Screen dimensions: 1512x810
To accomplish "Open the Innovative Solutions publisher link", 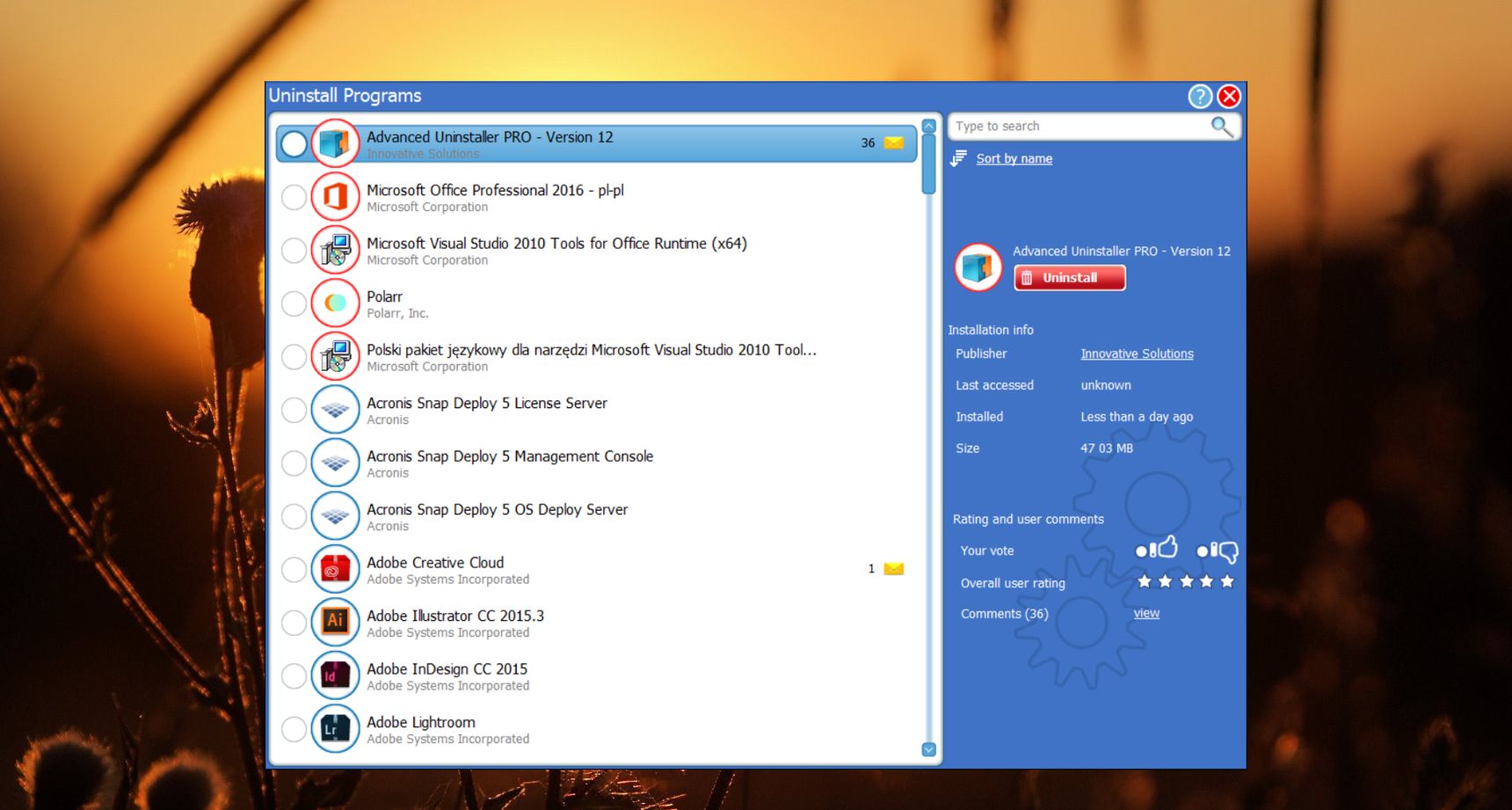I will click(x=1137, y=354).
